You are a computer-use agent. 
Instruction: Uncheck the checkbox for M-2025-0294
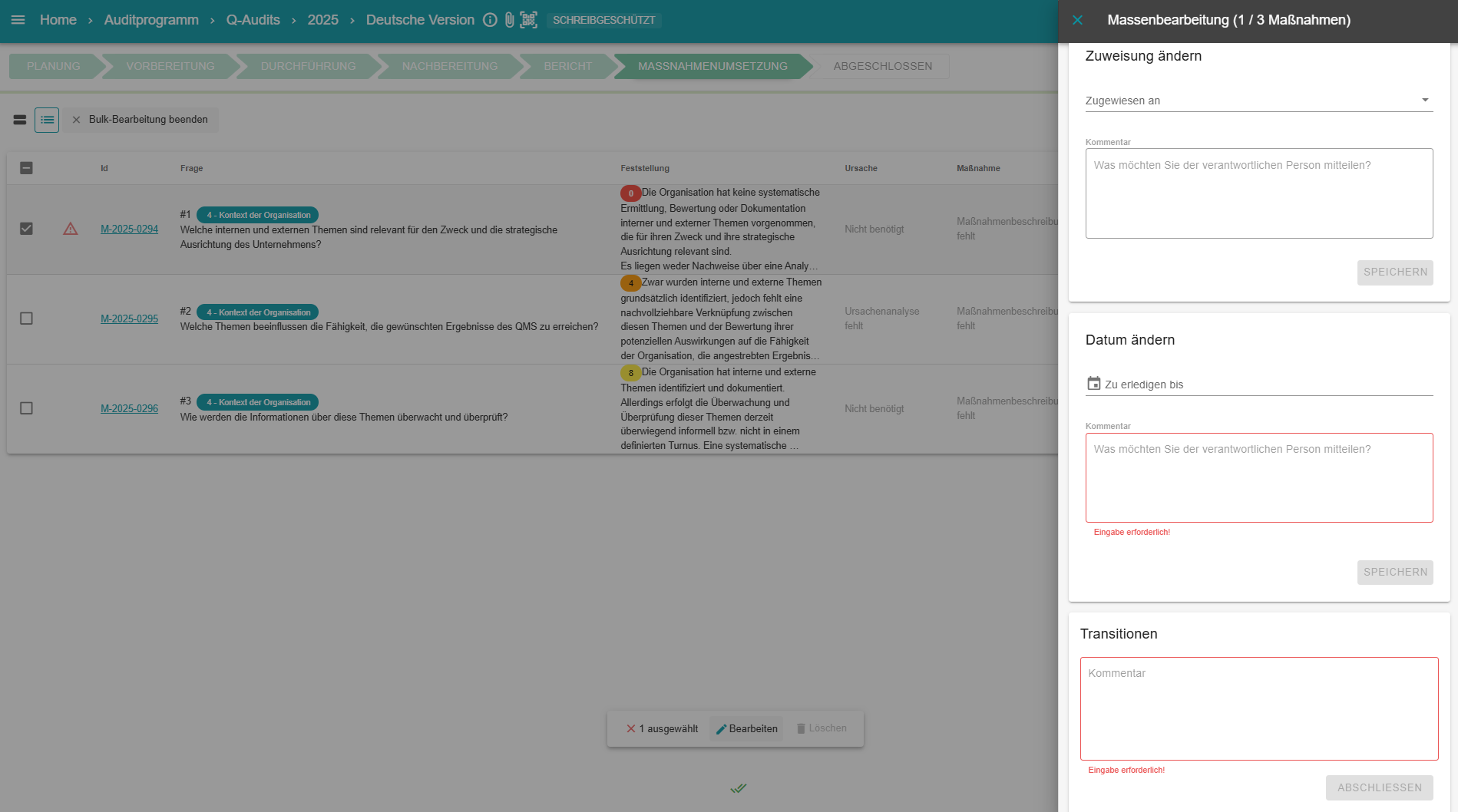26,229
